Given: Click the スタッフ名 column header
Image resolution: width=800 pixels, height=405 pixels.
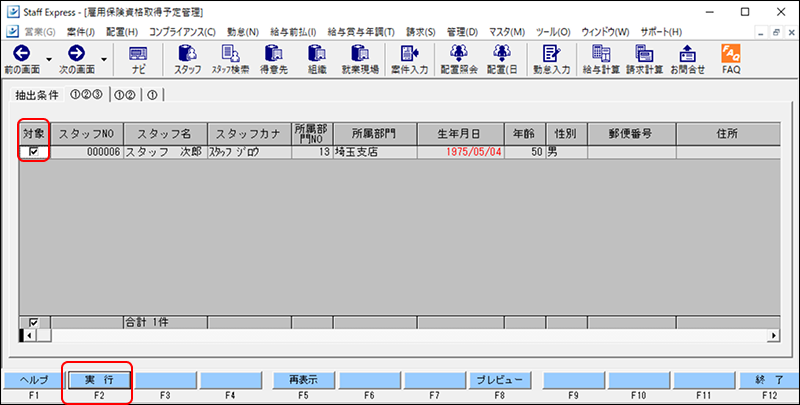Looking at the screenshot, I should pos(165,134).
